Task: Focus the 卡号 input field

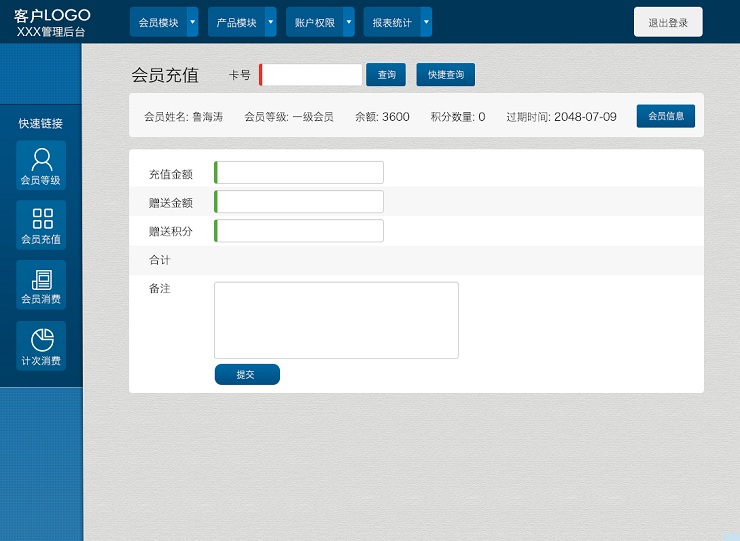Action: pyautogui.click(x=311, y=75)
